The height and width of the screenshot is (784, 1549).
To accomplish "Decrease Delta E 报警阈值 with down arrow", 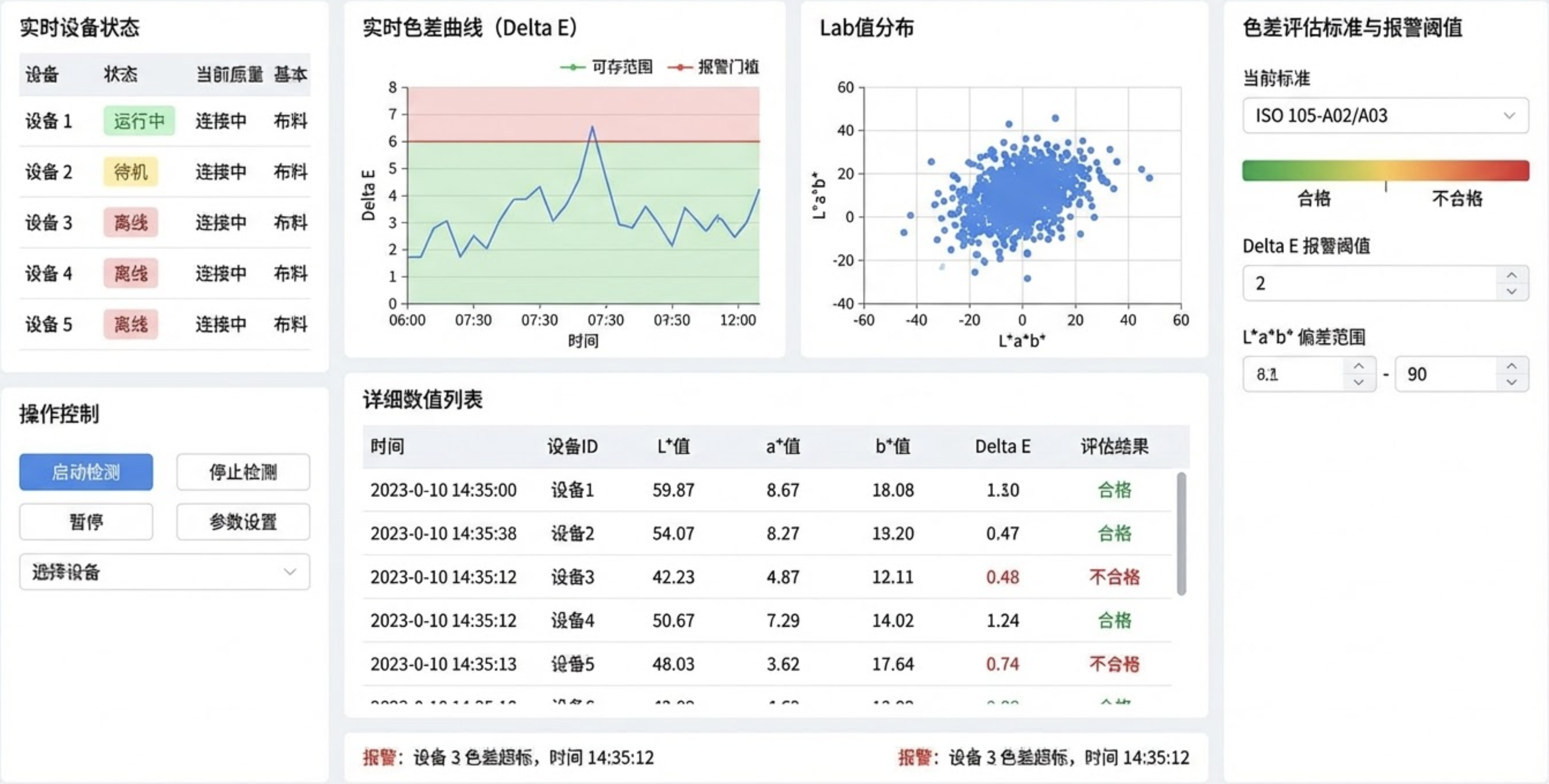I will [1512, 291].
